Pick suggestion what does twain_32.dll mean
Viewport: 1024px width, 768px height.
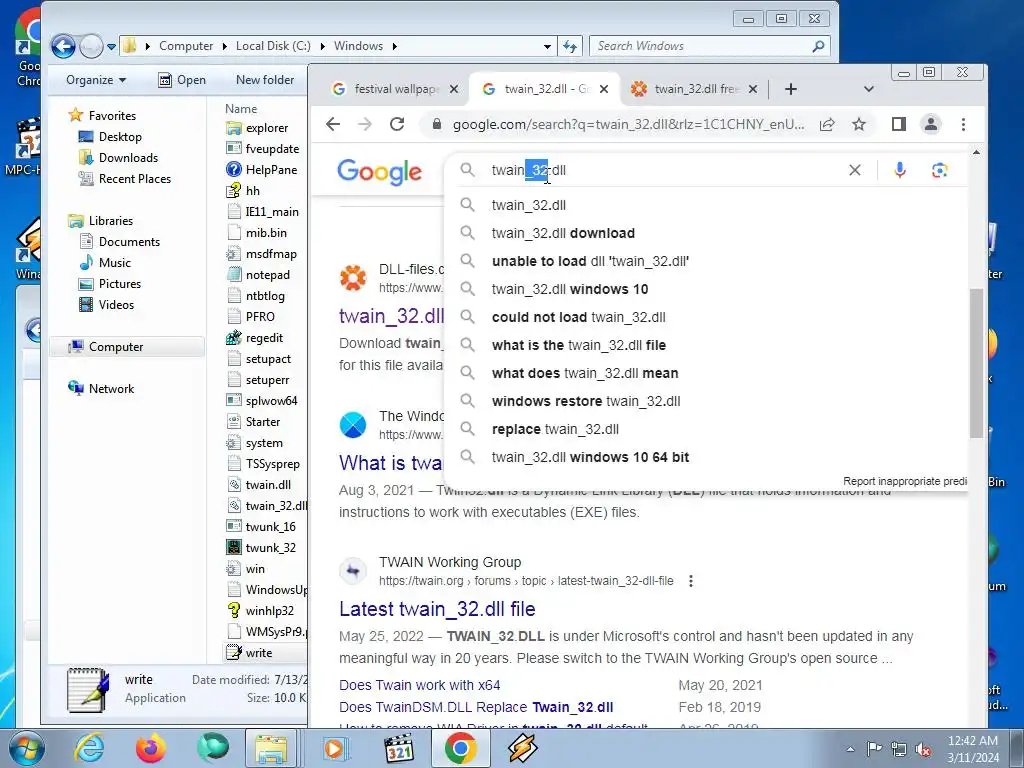coord(585,374)
